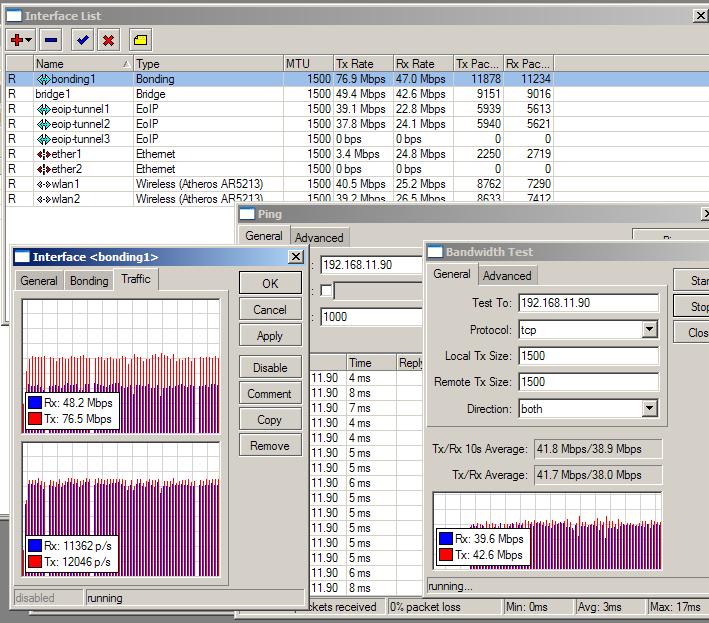Click the Test To address field
This screenshot has width=709, height=623.
point(588,303)
